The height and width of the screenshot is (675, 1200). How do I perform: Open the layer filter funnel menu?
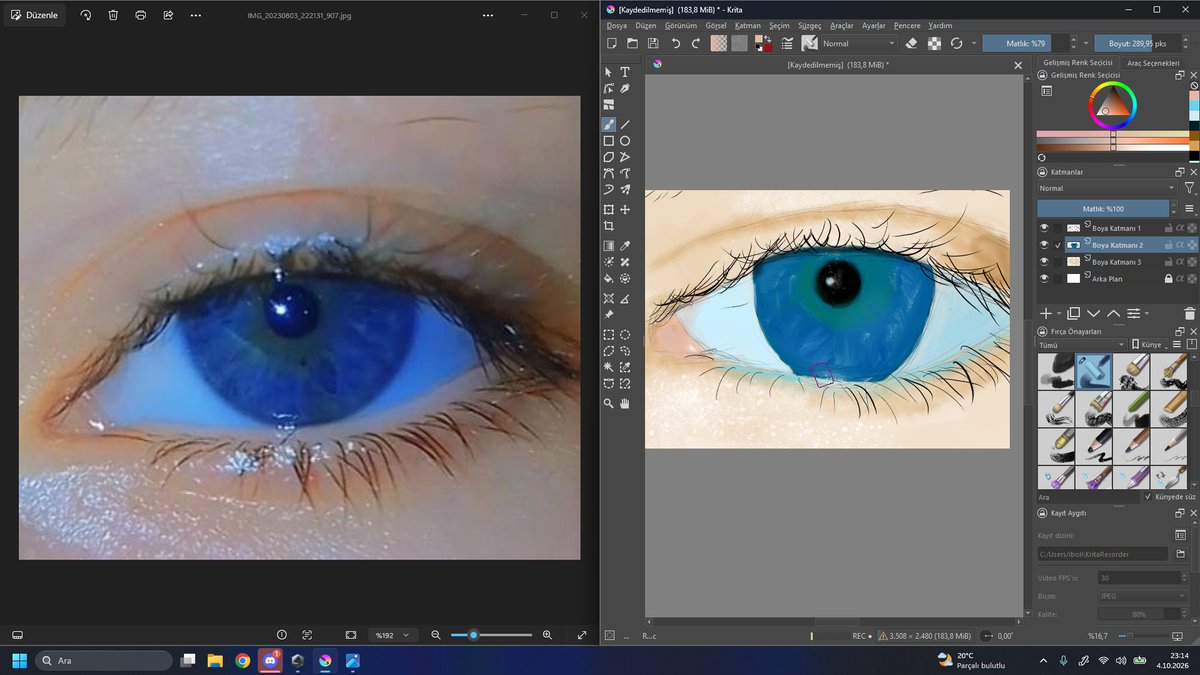(x=1189, y=188)
